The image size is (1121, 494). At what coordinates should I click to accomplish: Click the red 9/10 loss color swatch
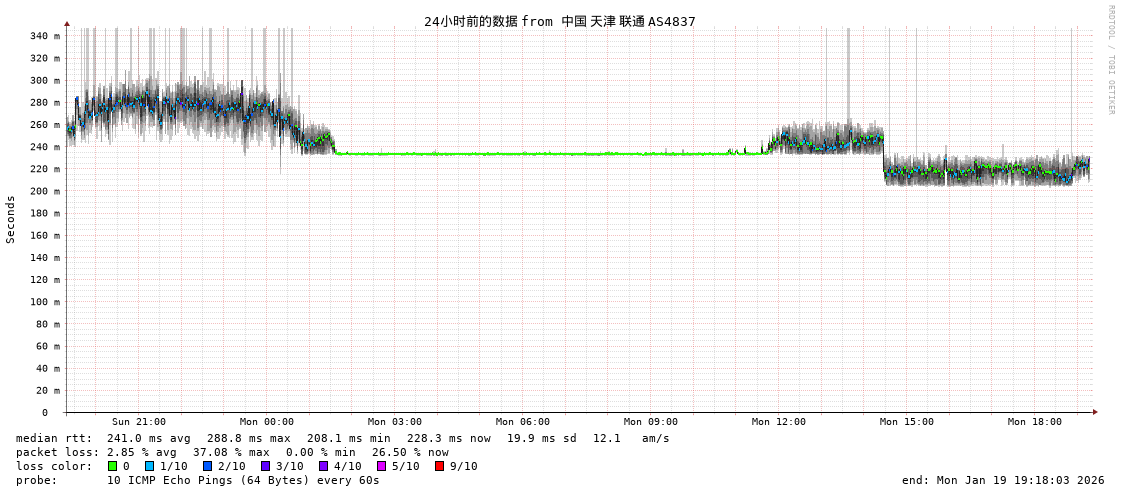440,466
